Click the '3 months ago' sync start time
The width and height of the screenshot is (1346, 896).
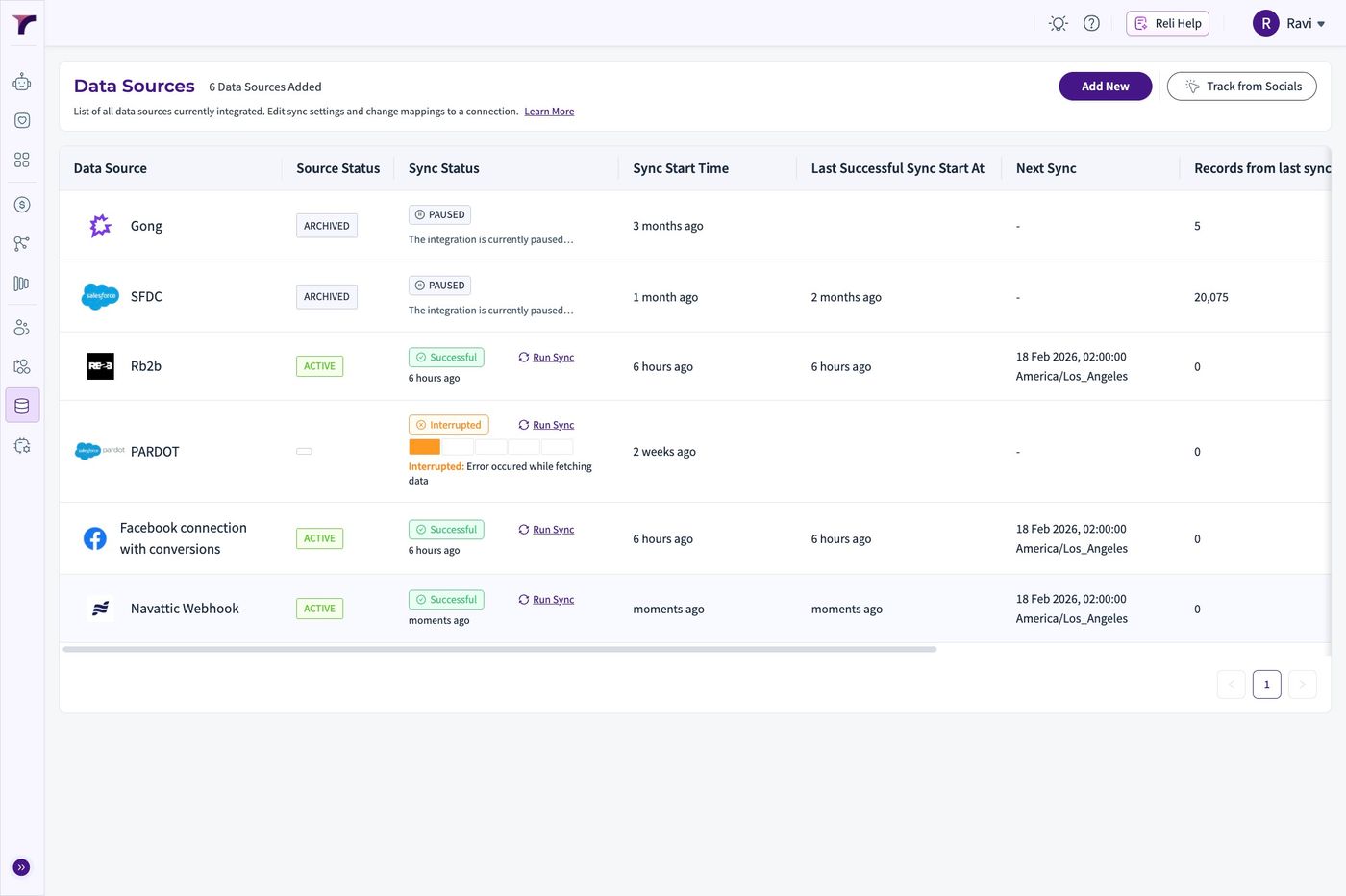(668, 226)
